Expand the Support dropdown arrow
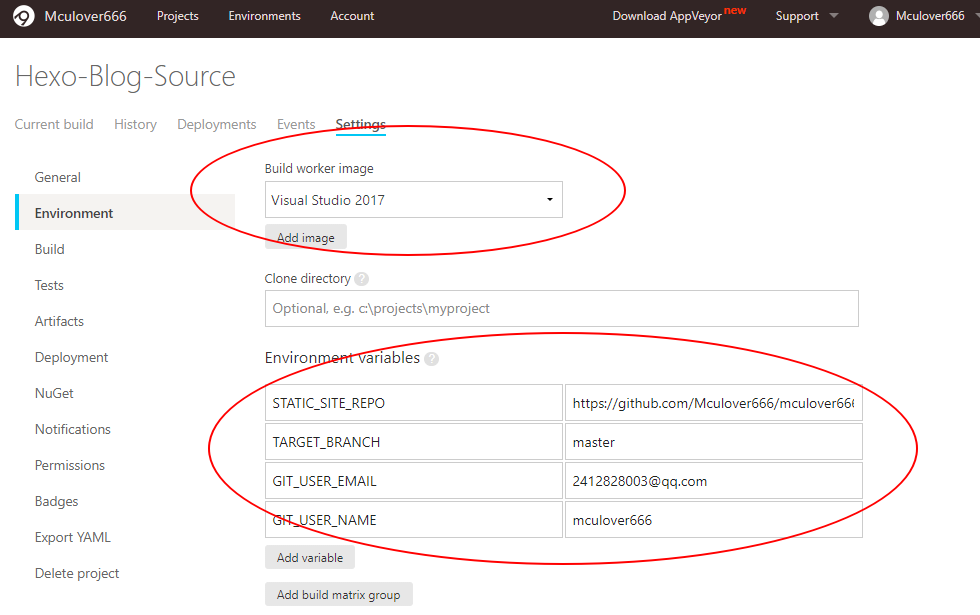 (x=834, y=16)
